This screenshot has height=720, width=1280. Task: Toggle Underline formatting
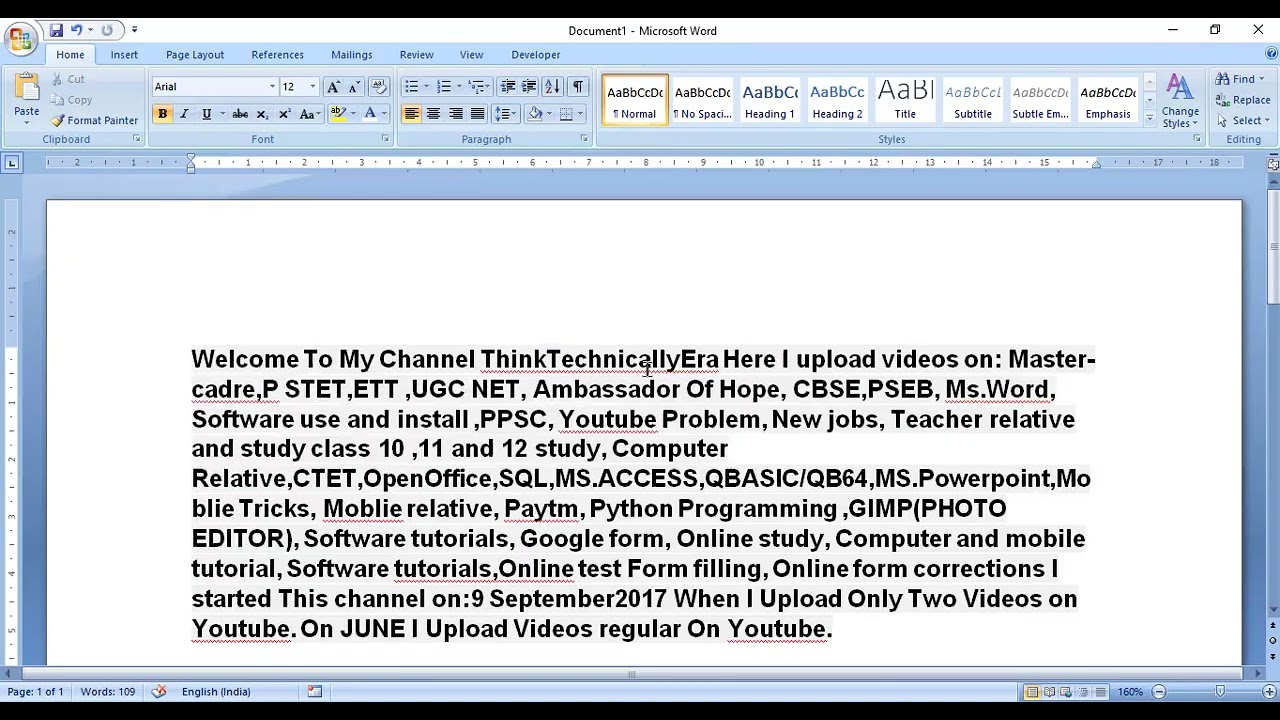206,114
